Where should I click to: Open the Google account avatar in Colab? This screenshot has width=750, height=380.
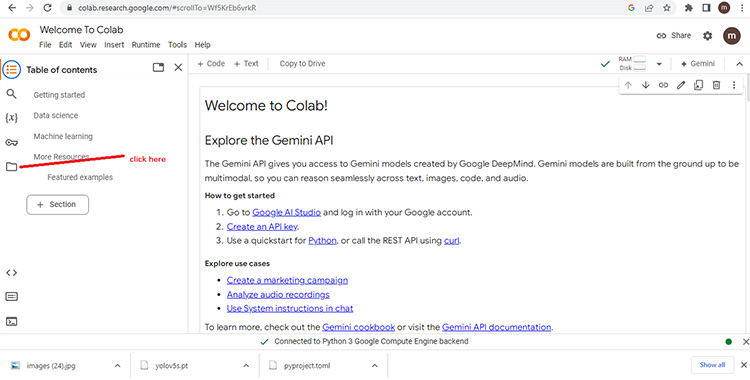point(731,36)
